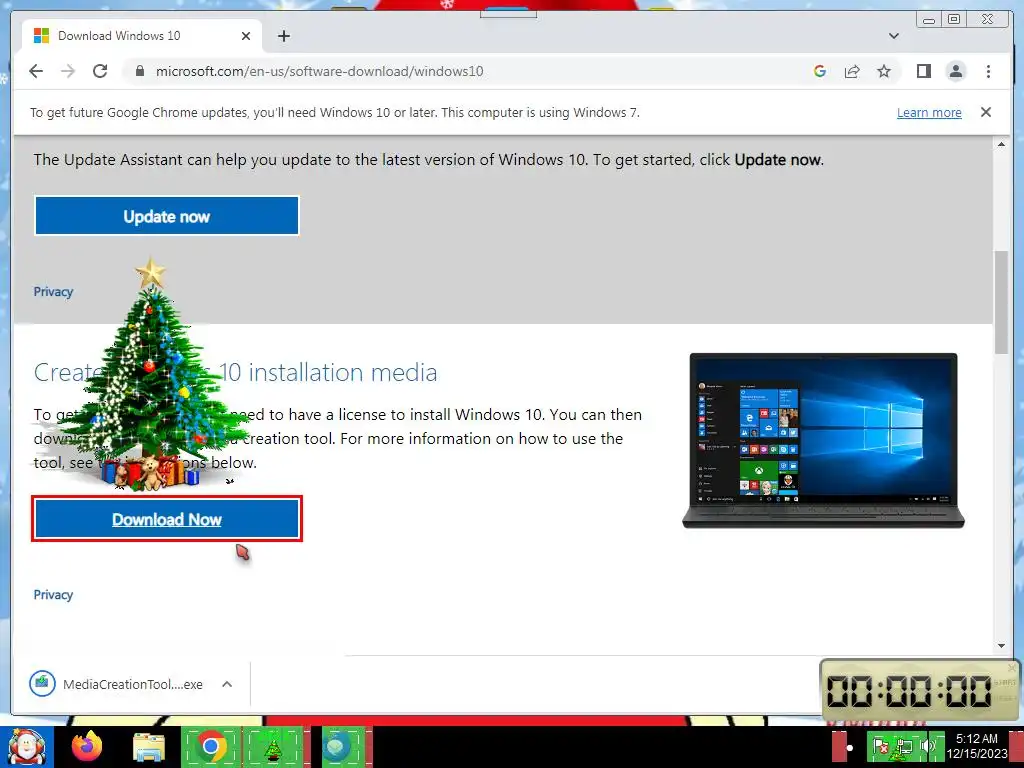This screenshot has height=768, width=1024.
Task: Click the Update now button
Action: [x=167, y=216]
